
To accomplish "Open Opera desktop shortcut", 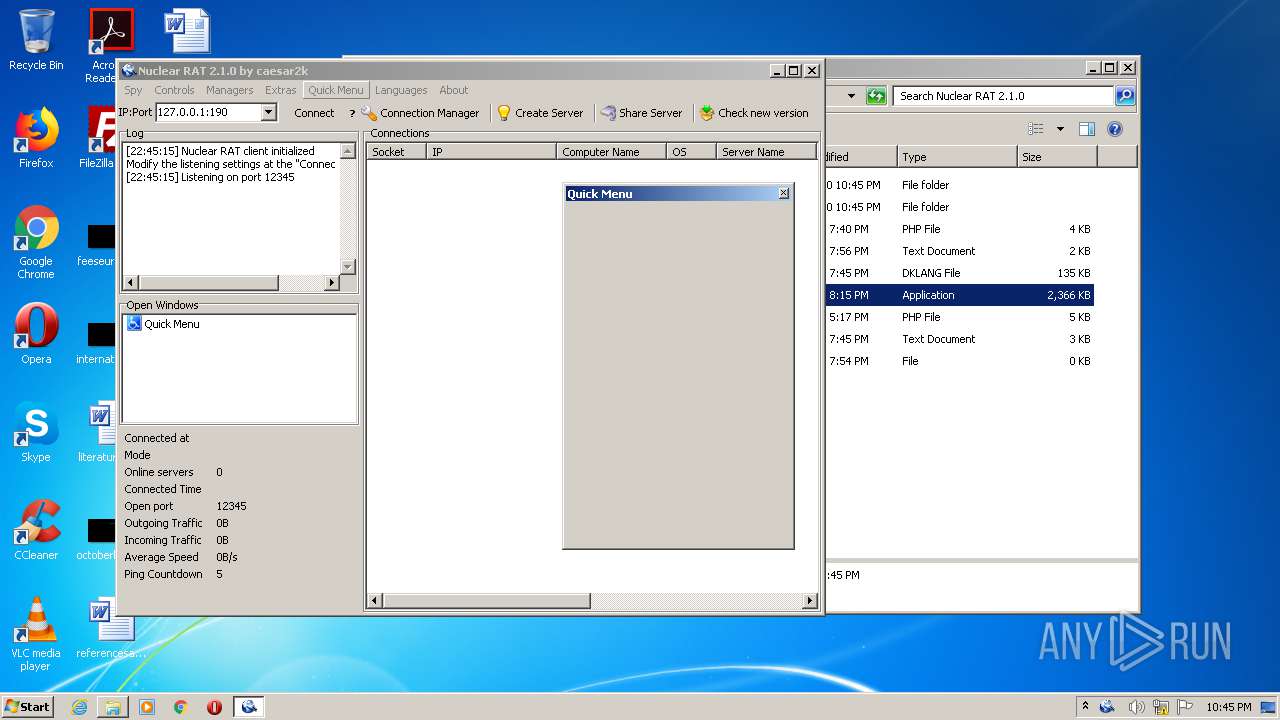I will pyautogui.click(x=36, y=334).
